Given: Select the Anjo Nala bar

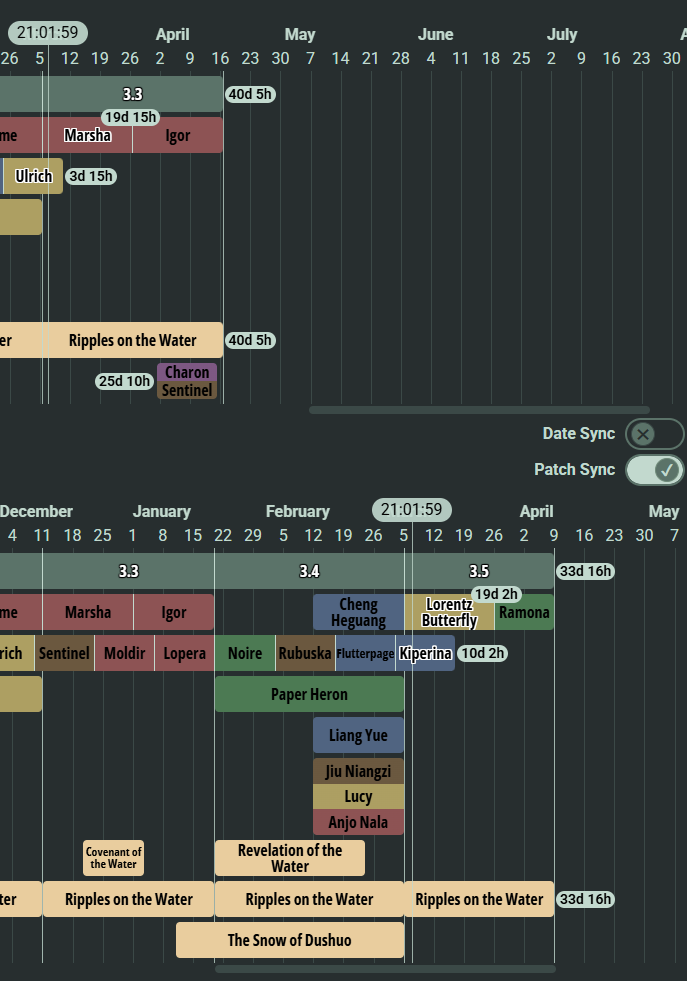Looking at the screenshot, I should [359, 822].
